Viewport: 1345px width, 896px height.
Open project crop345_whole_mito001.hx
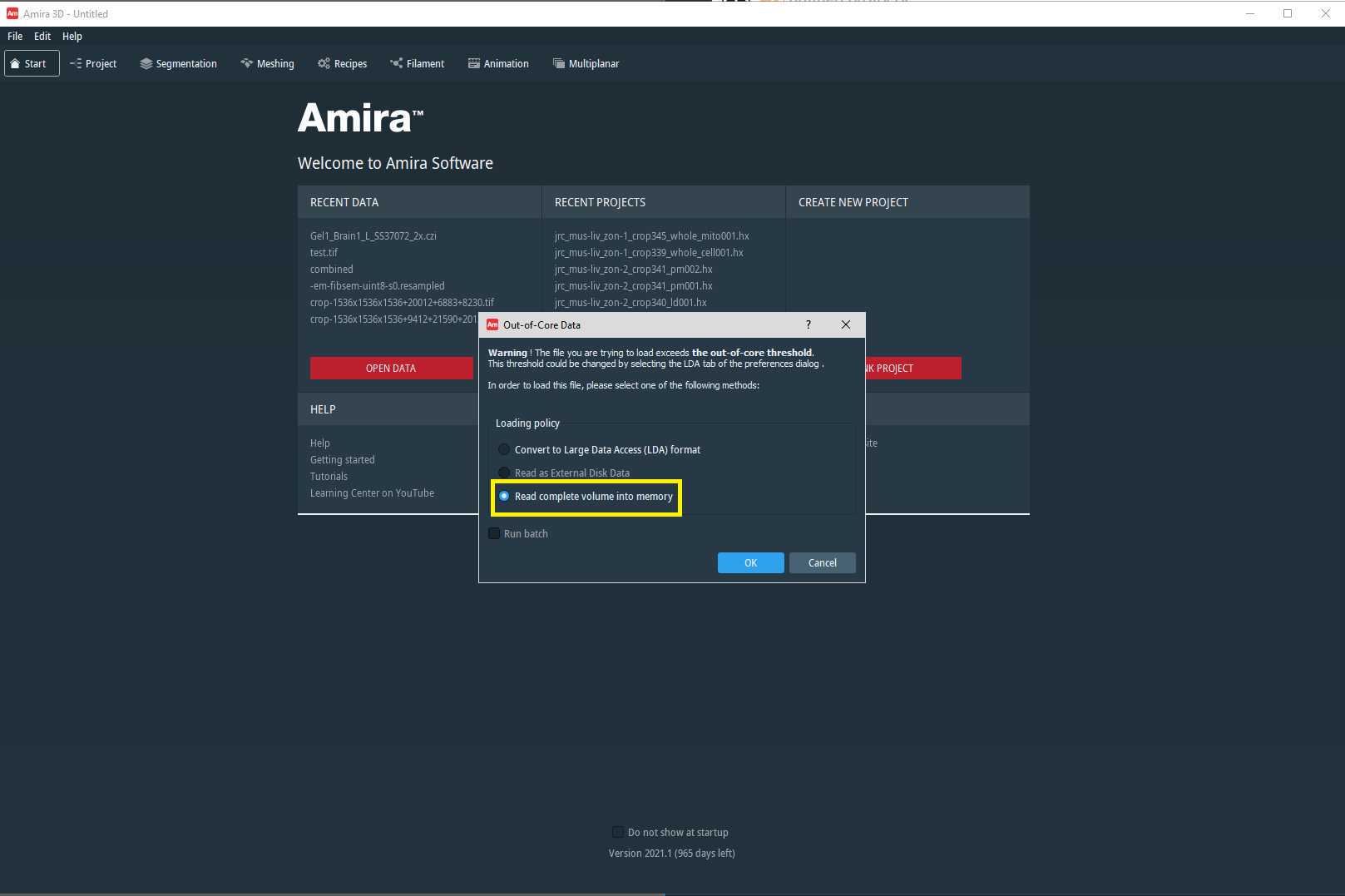(651, 235)
